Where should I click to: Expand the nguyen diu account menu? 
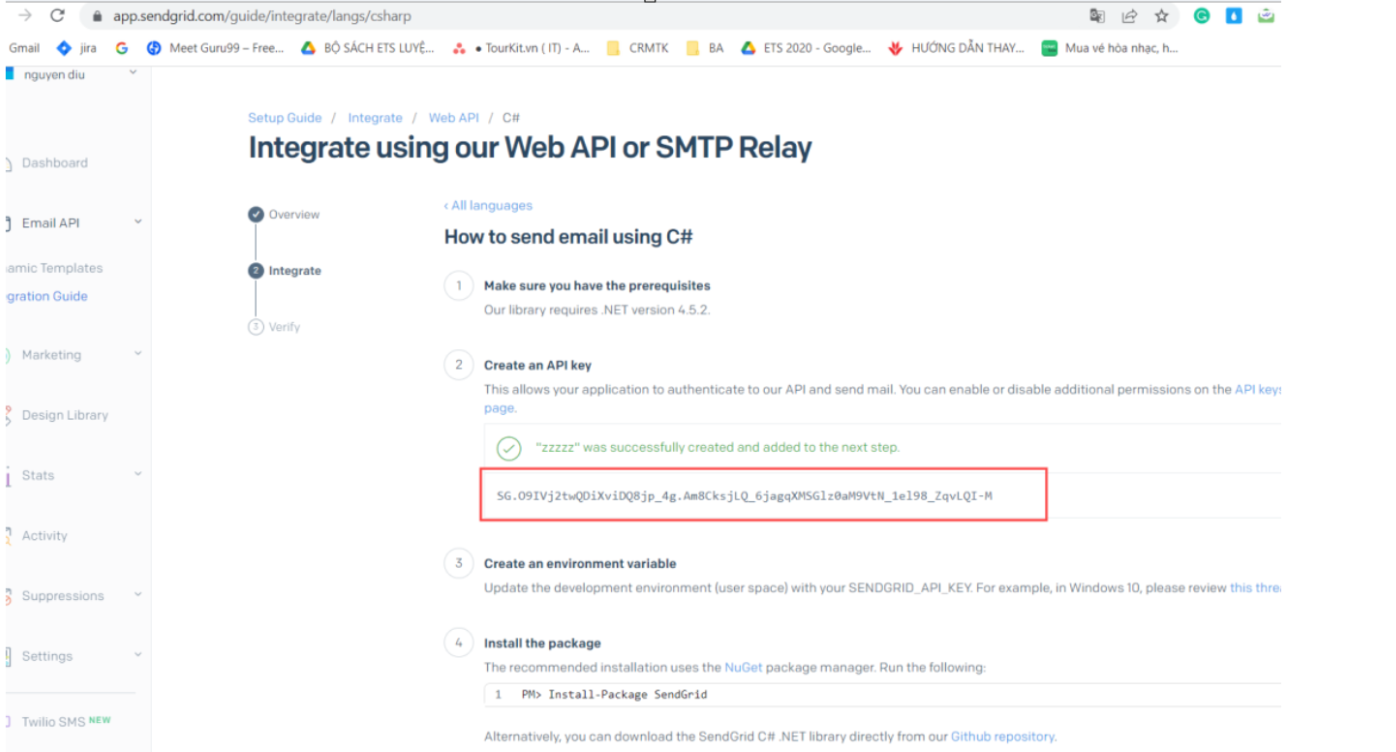pyautogui.click(x=133, y=72)
